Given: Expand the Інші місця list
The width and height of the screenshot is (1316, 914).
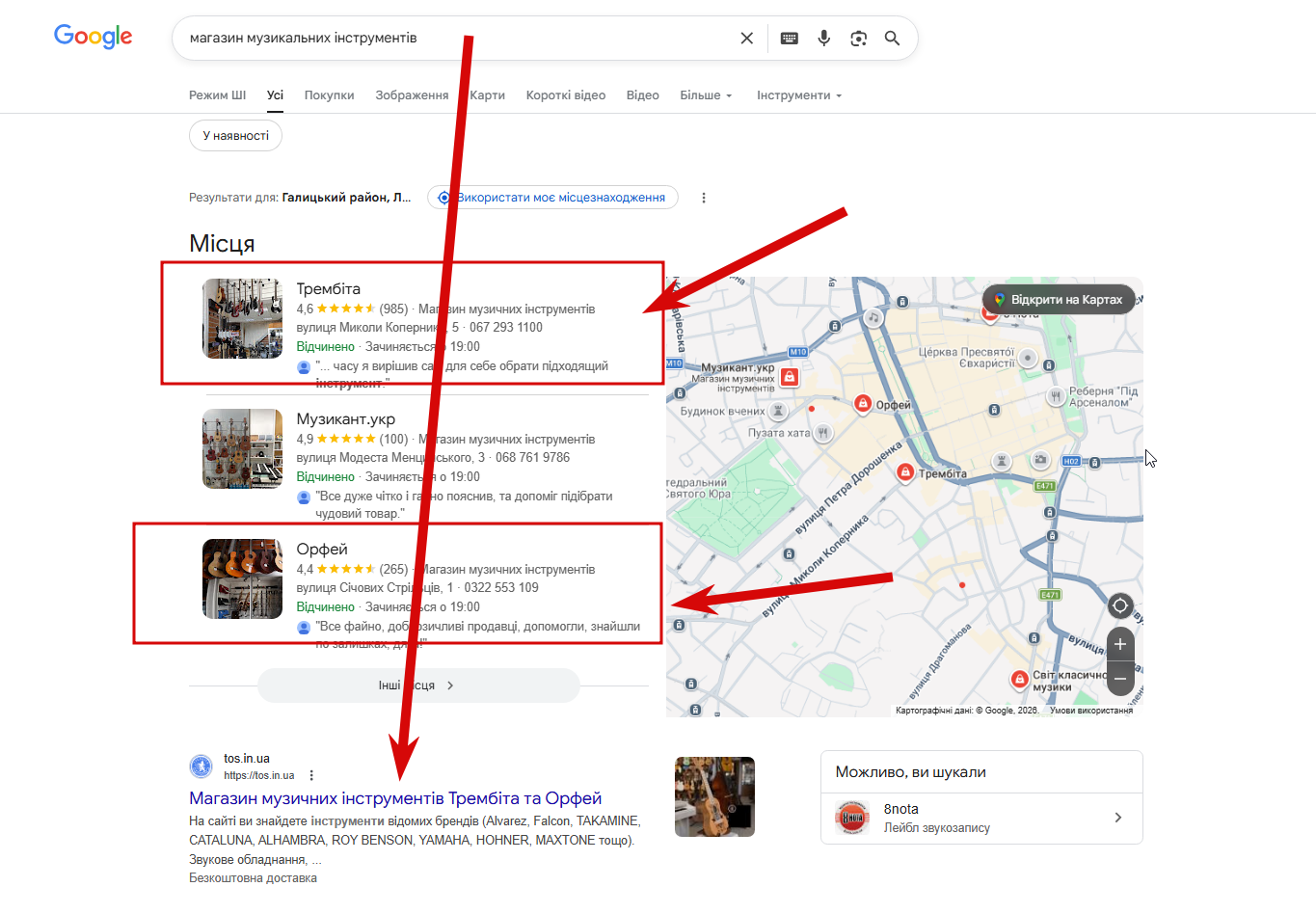Looking at the screenshot, I should pos(418,685).
